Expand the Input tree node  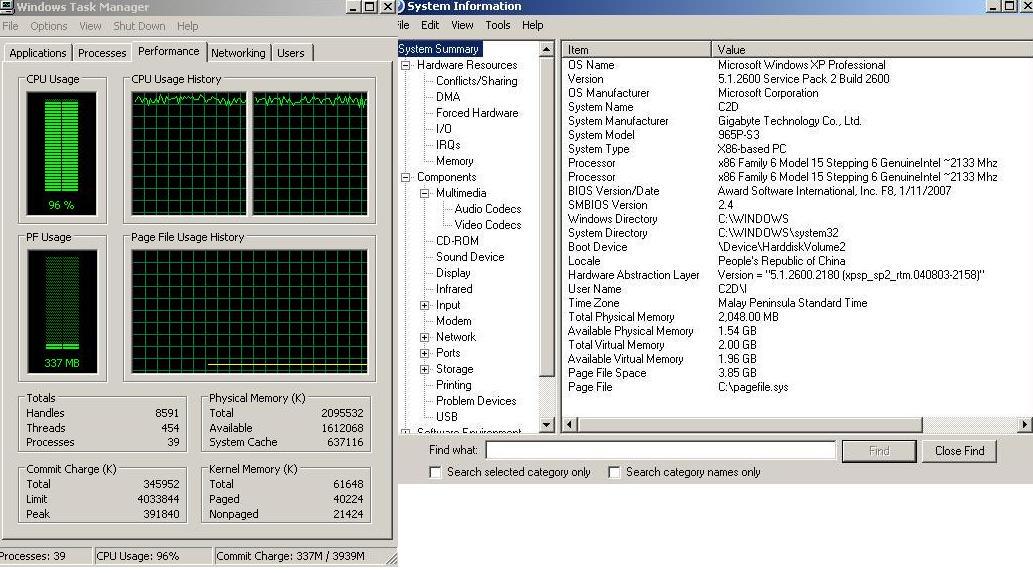[x=425, y=305]
